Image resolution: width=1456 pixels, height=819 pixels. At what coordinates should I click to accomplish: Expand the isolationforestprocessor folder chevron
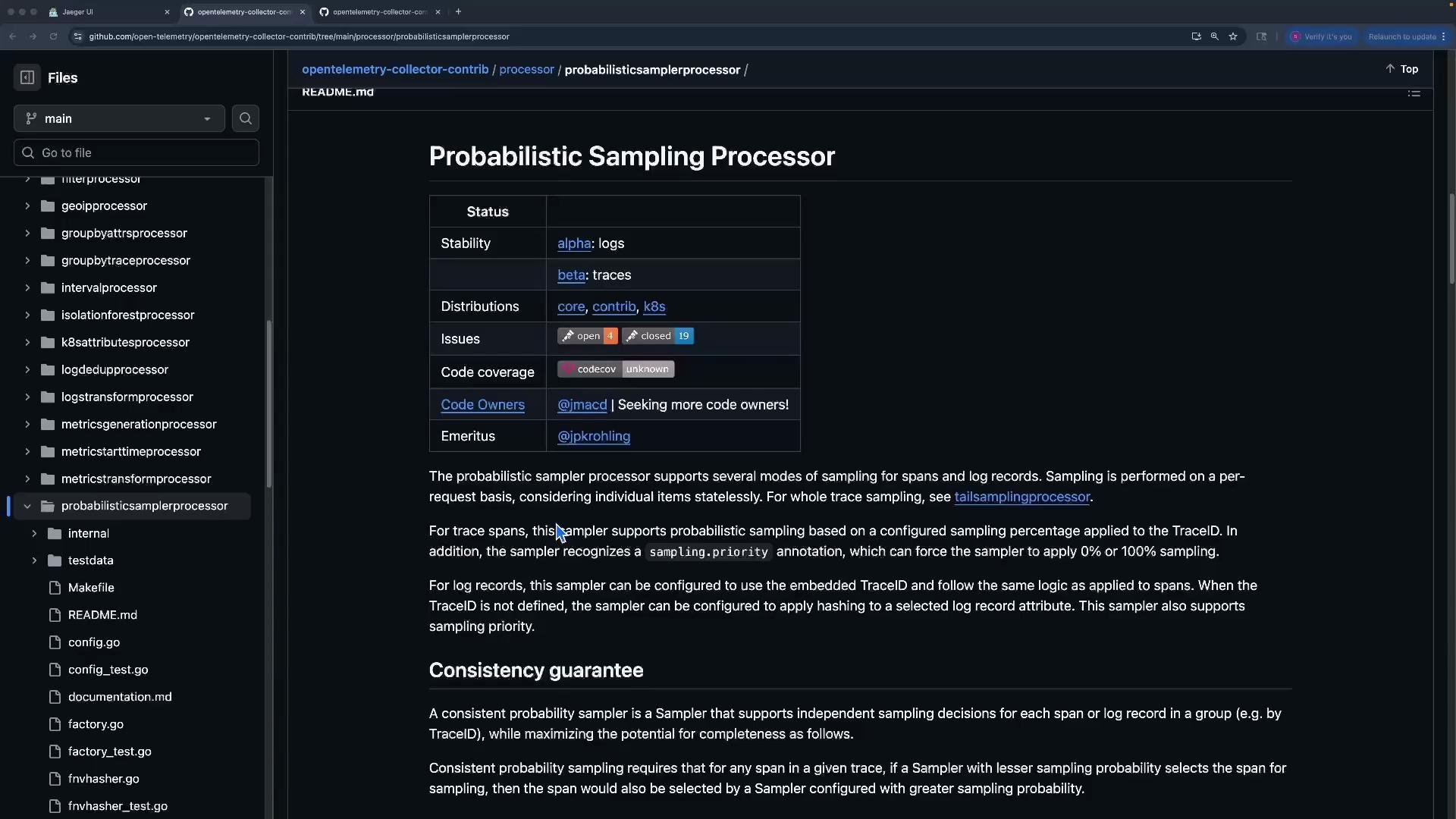(x=27, y=315)
